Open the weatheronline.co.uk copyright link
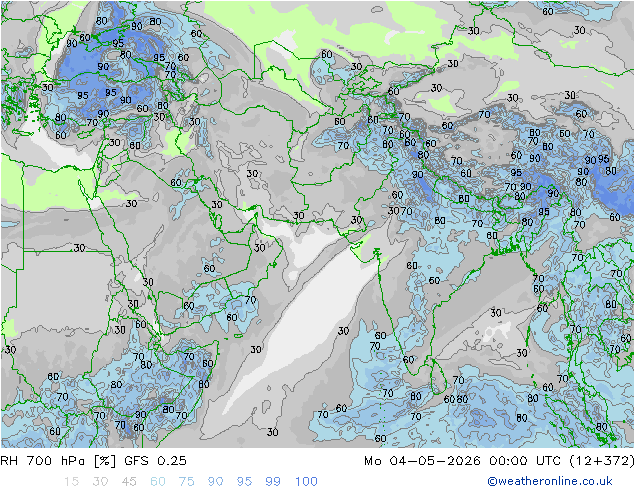 (549, 481)
